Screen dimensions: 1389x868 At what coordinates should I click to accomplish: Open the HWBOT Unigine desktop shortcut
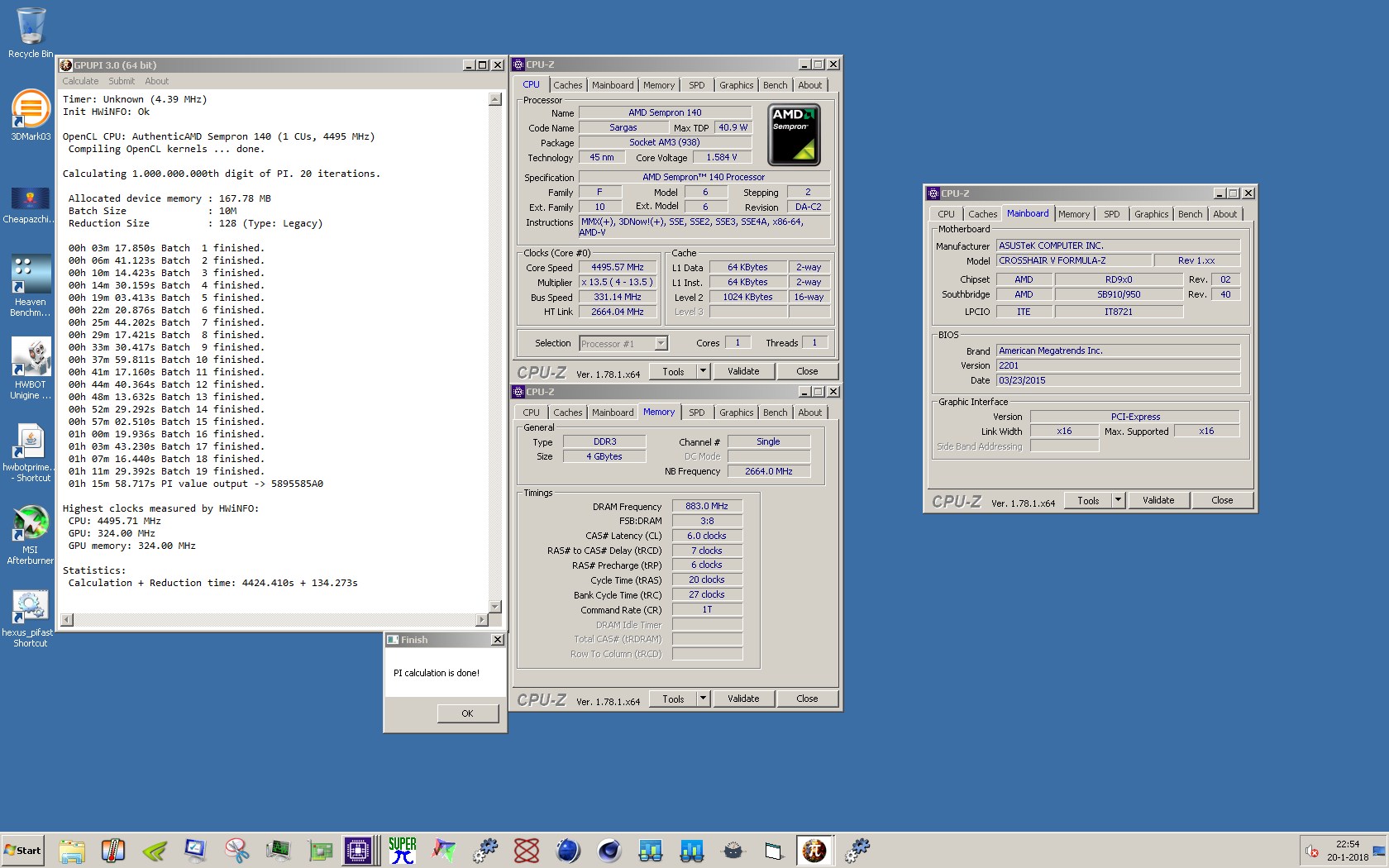[x=30, y=368]
